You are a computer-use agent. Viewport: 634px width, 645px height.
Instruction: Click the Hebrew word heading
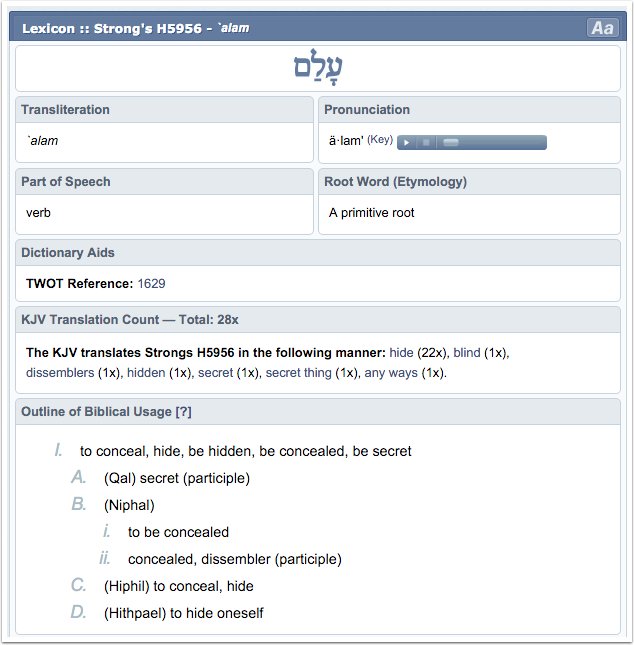317,67
